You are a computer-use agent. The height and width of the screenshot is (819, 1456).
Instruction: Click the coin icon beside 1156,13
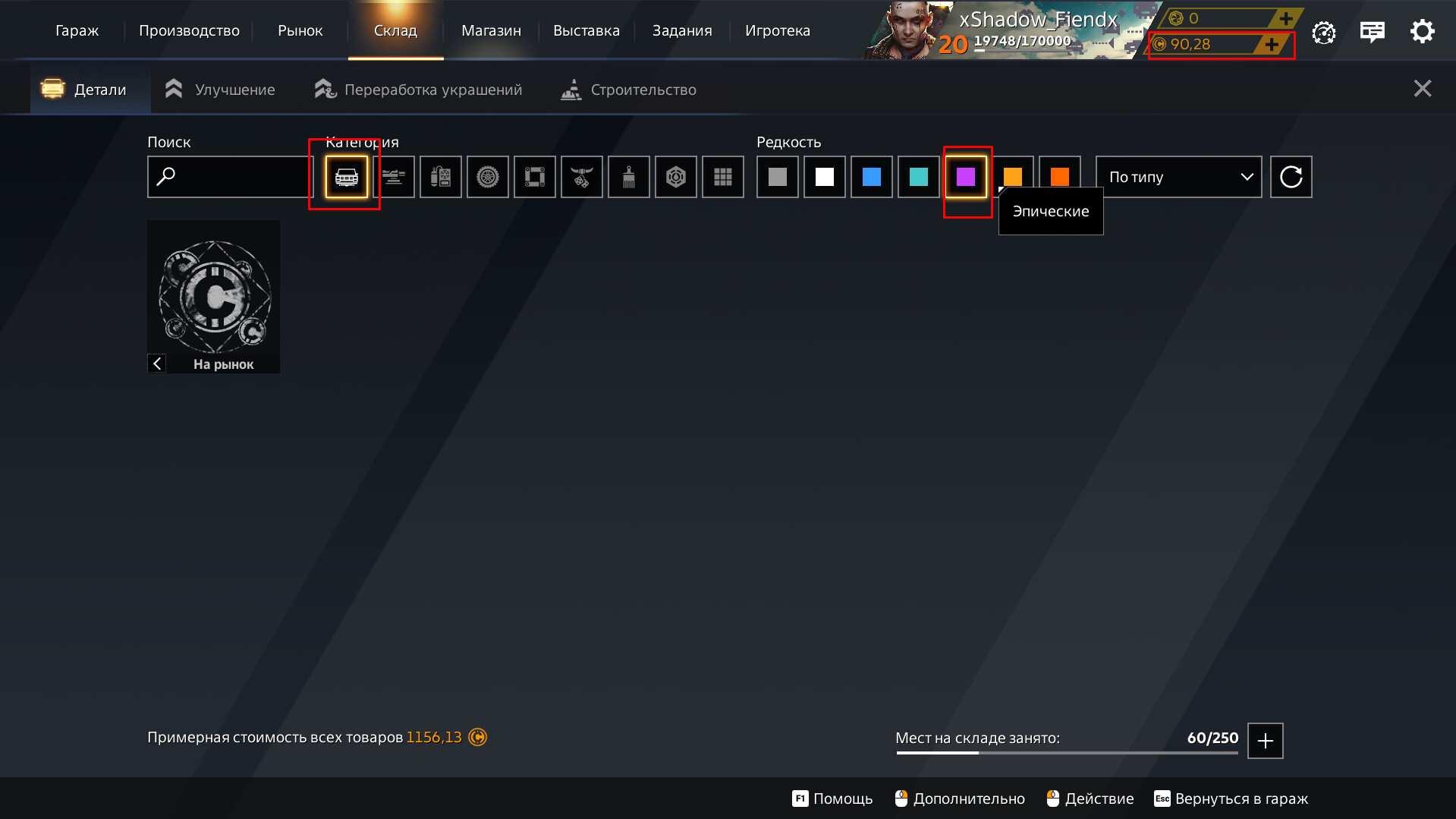click(x=477, y=737)
